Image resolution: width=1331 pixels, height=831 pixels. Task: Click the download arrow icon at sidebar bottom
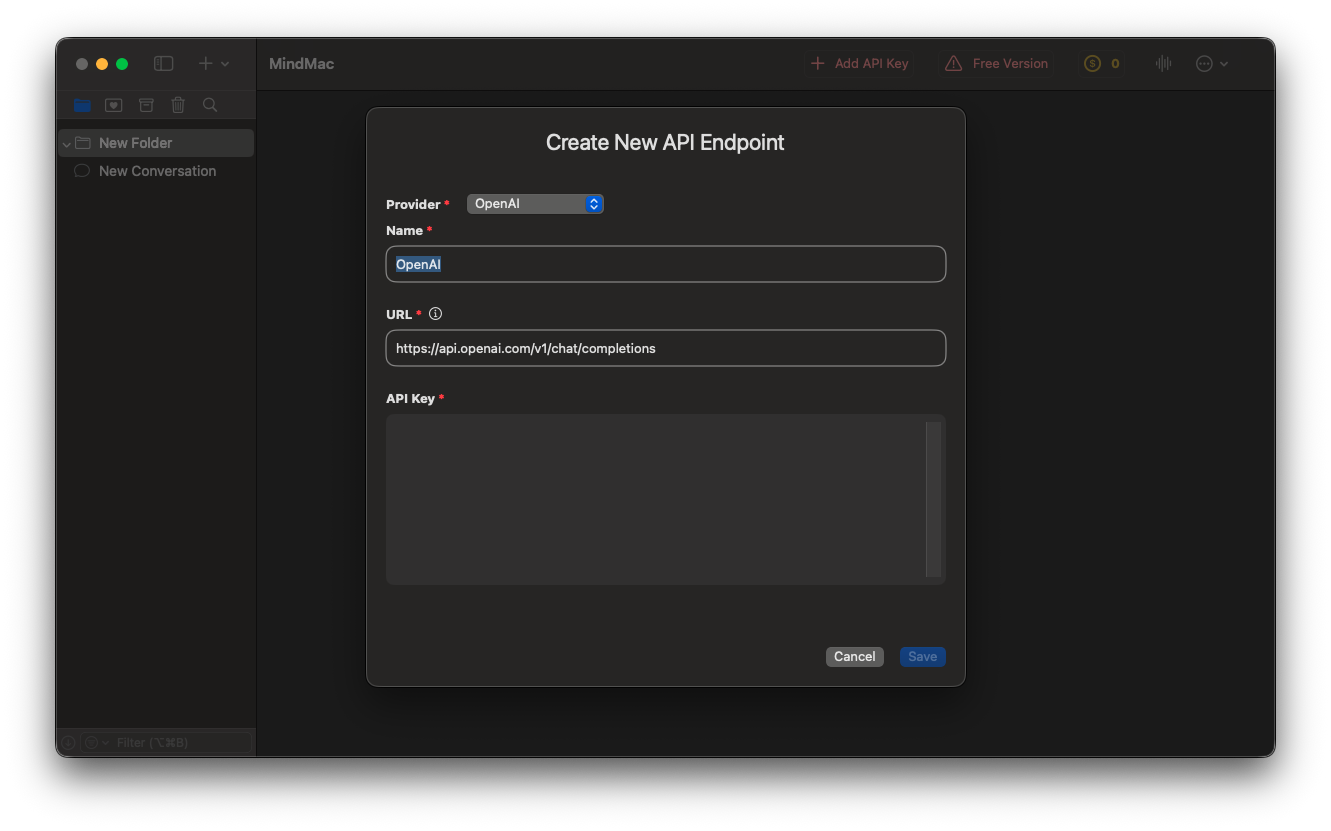(68, 743)
